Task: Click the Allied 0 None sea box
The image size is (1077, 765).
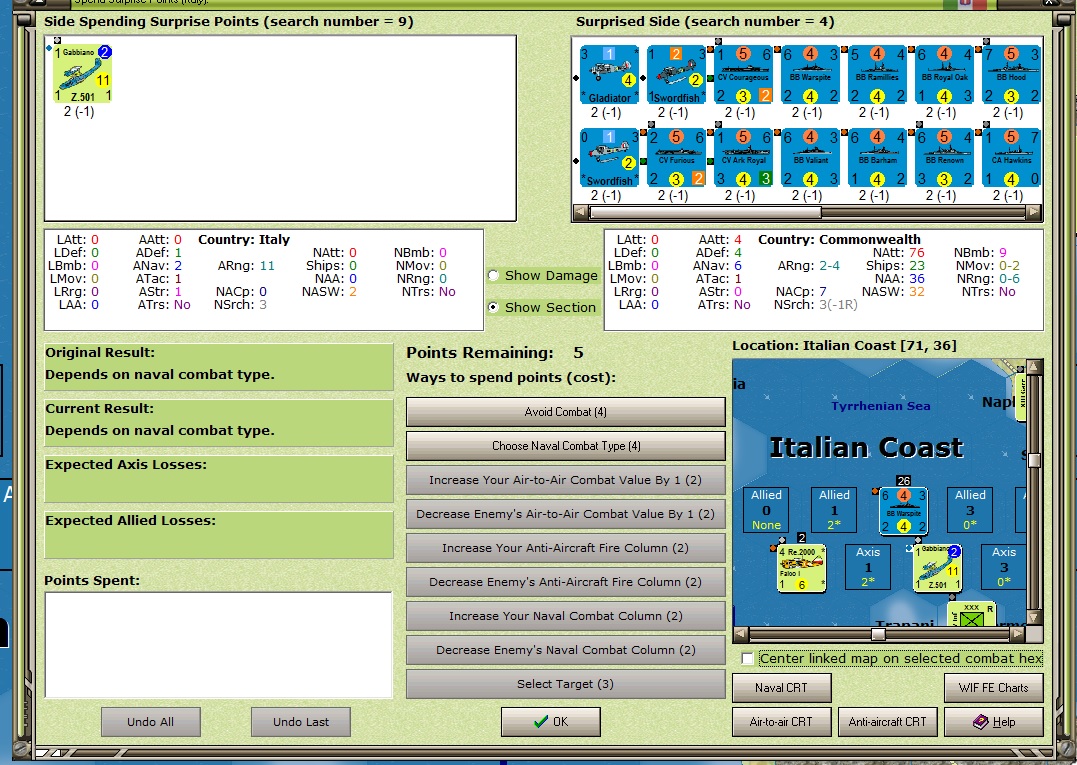Action: [766, 510]
